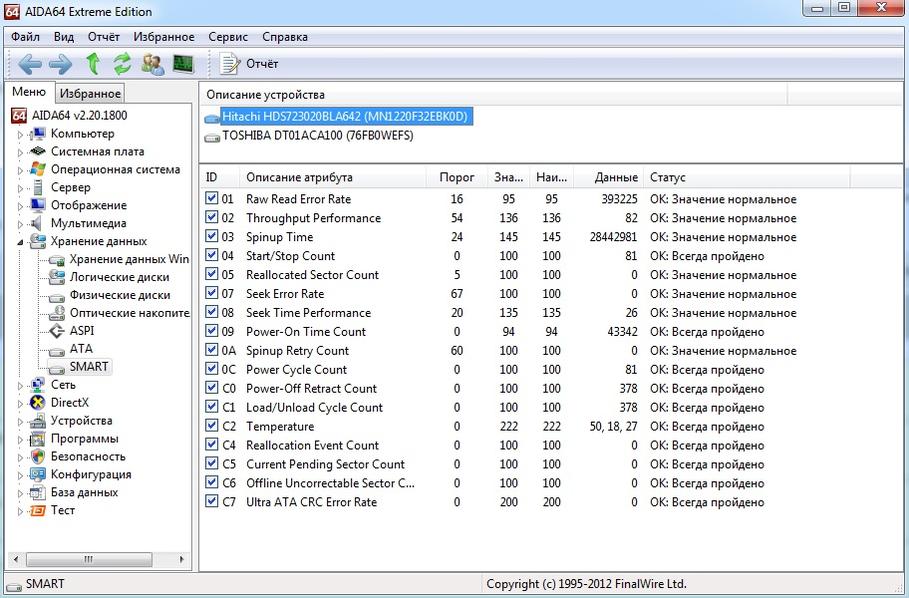The width and height of the screenshot is (909, 598).
Task: Uncheck the Throughput Performance checkbox
Action: coord(212,218)
